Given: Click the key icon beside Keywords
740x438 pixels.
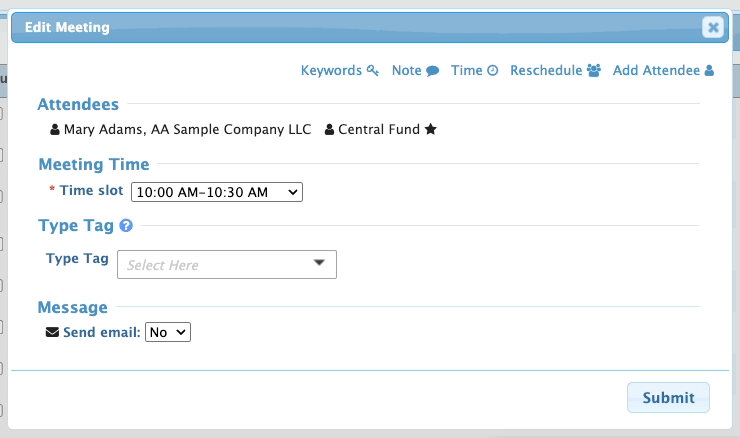Looking at the screenshot, I should click(373, 71).
